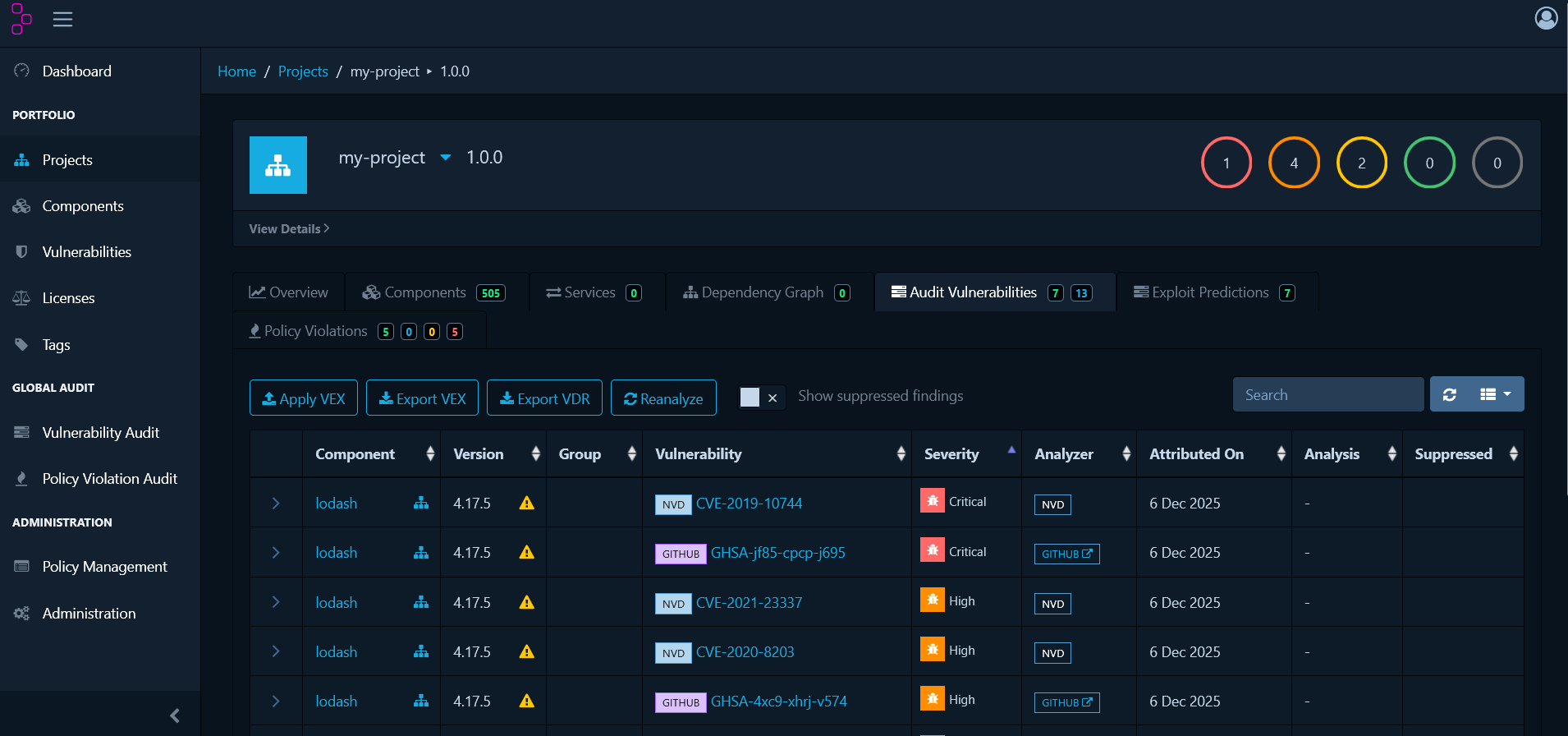Focus the Search input field
Screen dimensions: 1568x736
tap(1327, 395)
